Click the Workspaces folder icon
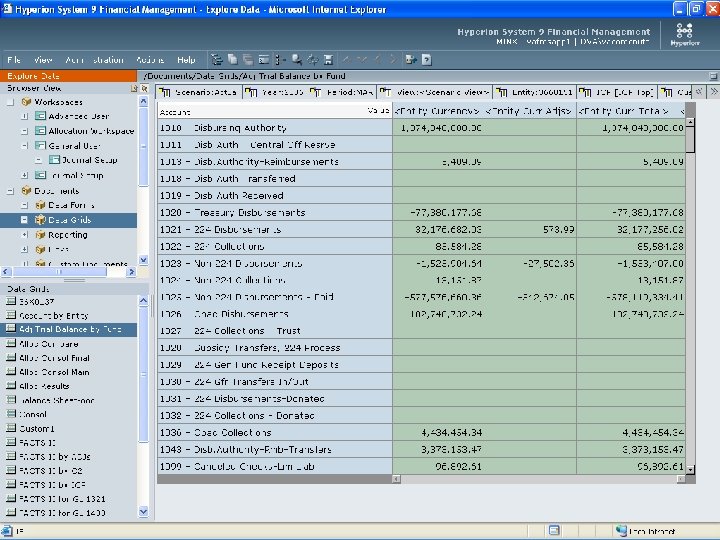The image size is (720, 540). [26, 102]
